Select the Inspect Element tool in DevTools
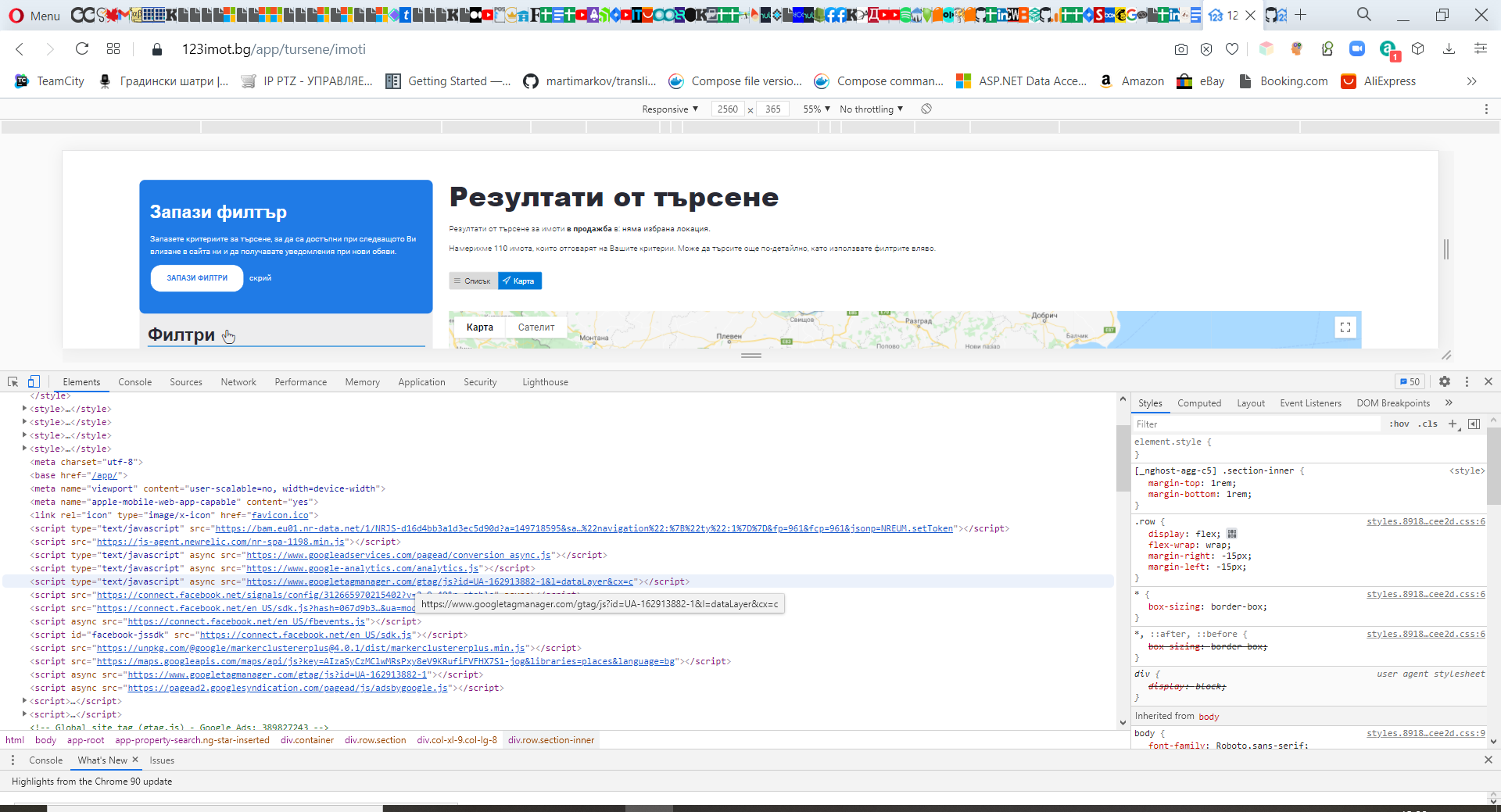This screenshot has height=812, width=1501. pyautogui.click(x=12, y=381)
